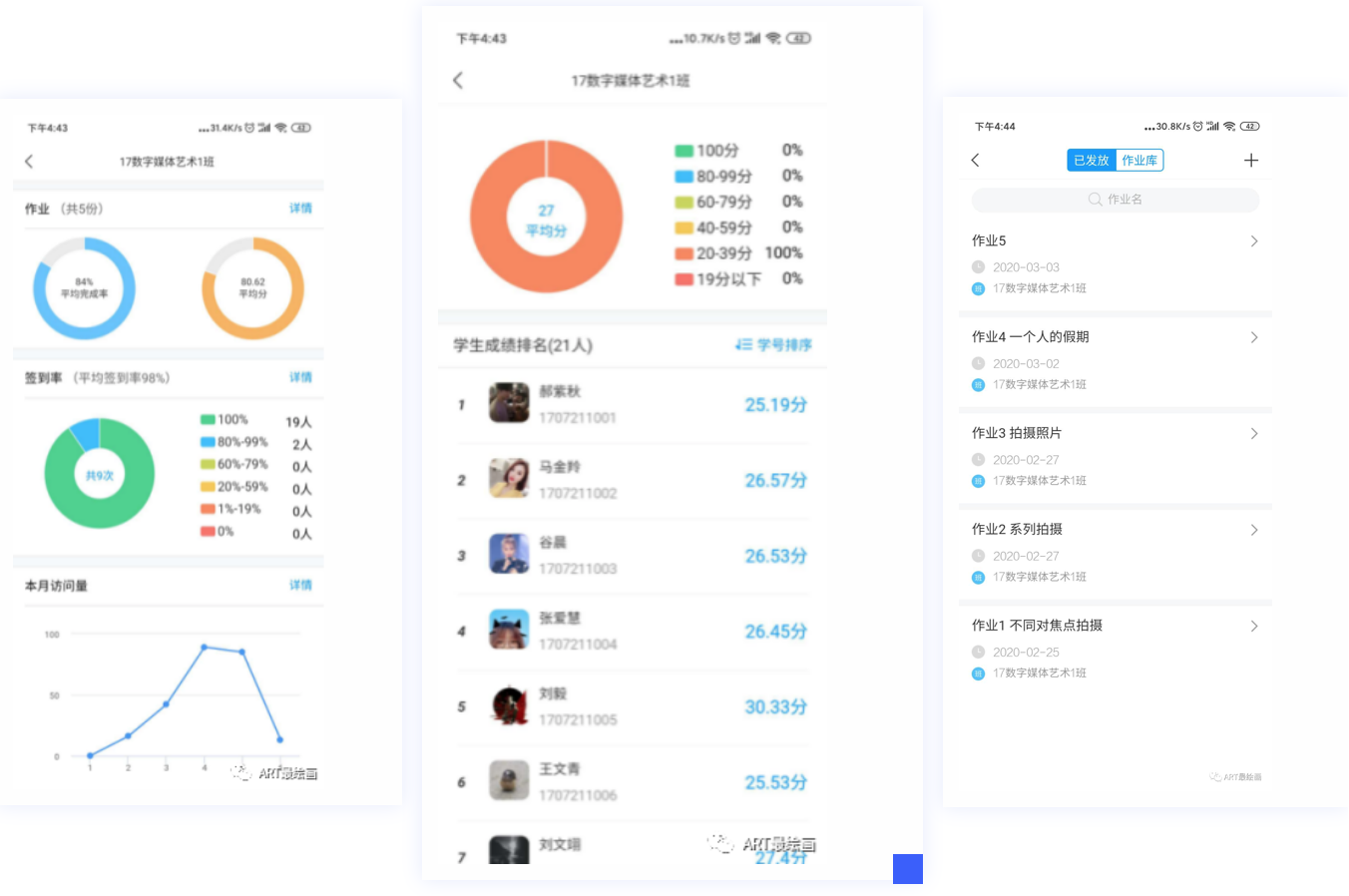Switch to the 作业库 tab
This screenshot has width=1349, height=896.
pyautogui.click(x=1138, y=161)
